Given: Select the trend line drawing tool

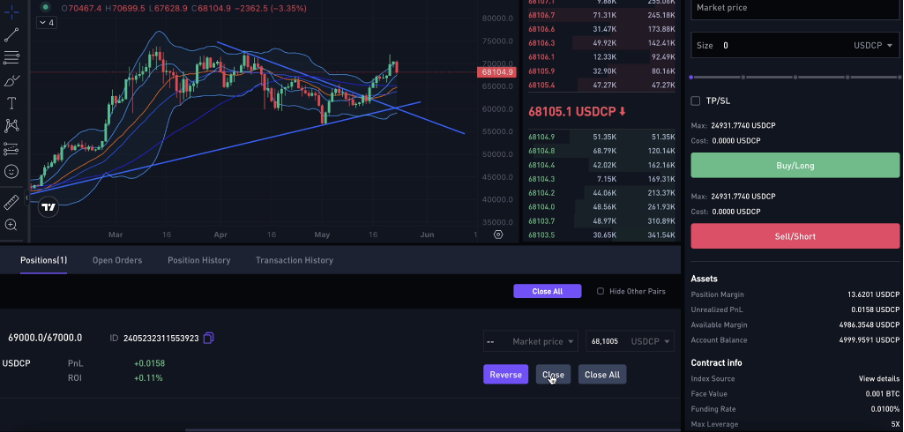Looking at the screenshot, I should 11,35.
